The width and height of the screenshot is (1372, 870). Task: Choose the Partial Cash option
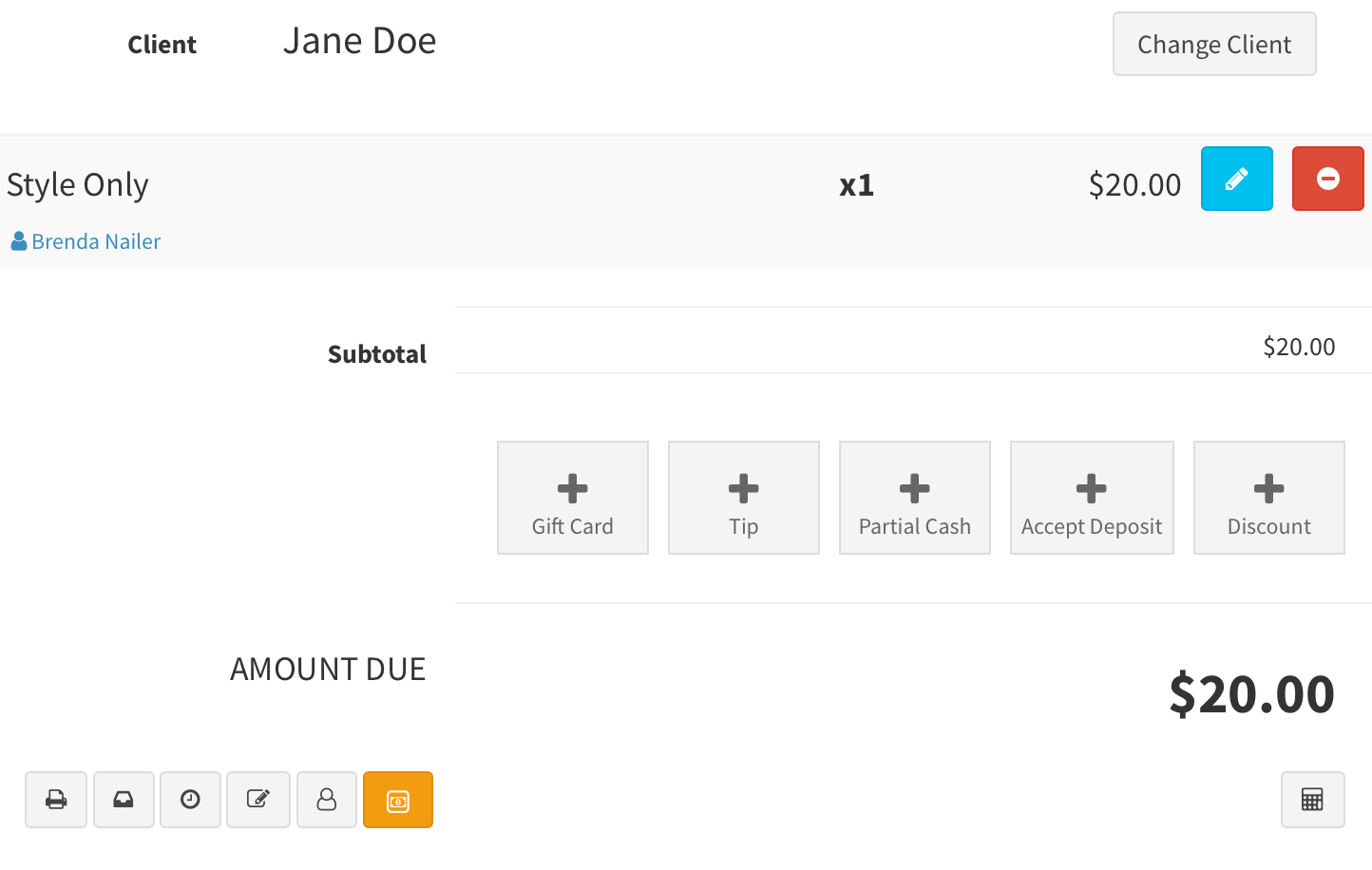point(914,498)
